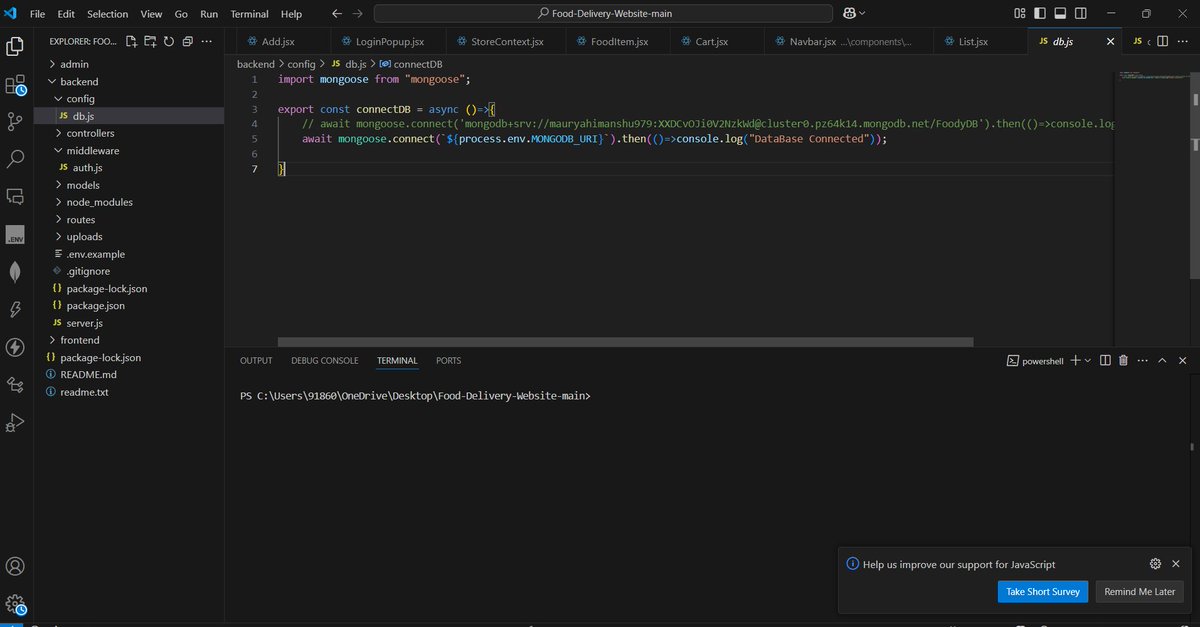
Task: Dismiss the JavaScript survey notification
Action: coord(1176,564)
